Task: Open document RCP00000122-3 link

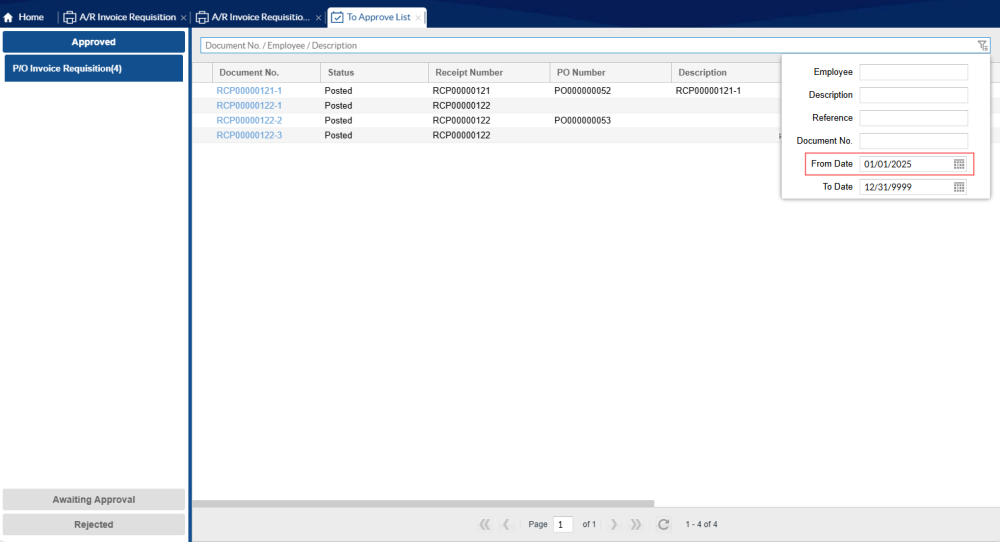Action: (x=249, y=135)
